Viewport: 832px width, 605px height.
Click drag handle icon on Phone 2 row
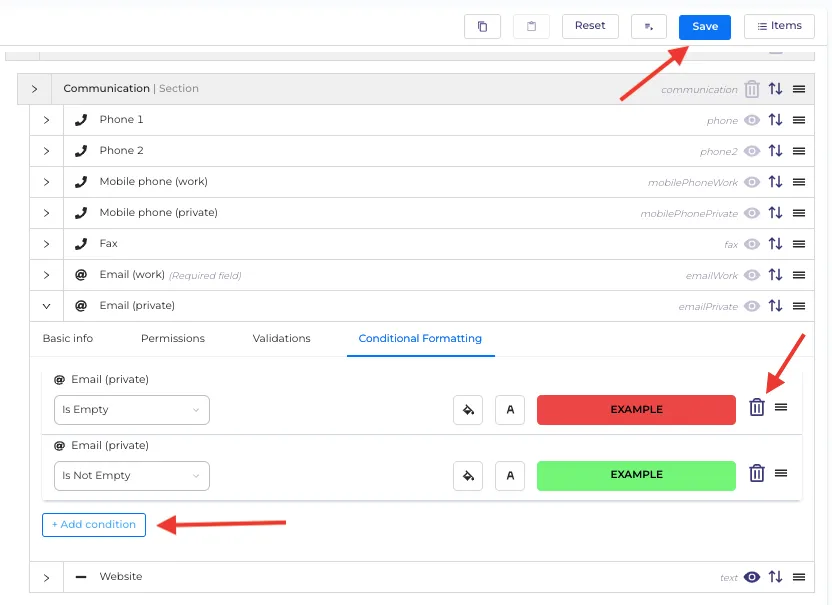pyautogui.click(x=799, y=151)
